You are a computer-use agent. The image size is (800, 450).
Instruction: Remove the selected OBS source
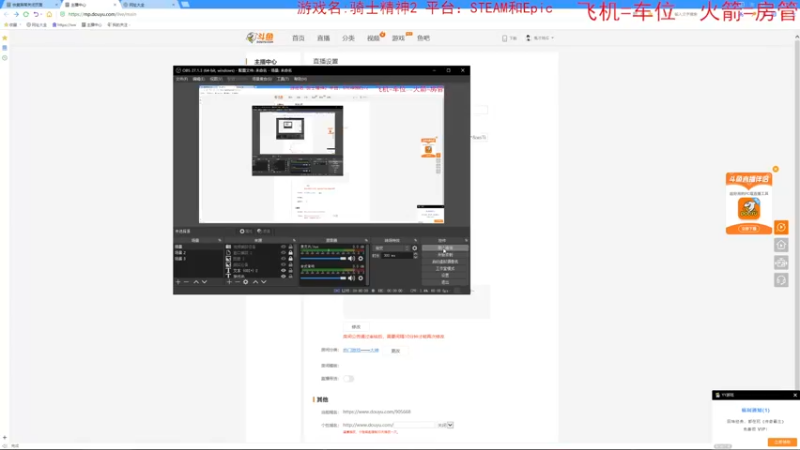click(237, 282)
